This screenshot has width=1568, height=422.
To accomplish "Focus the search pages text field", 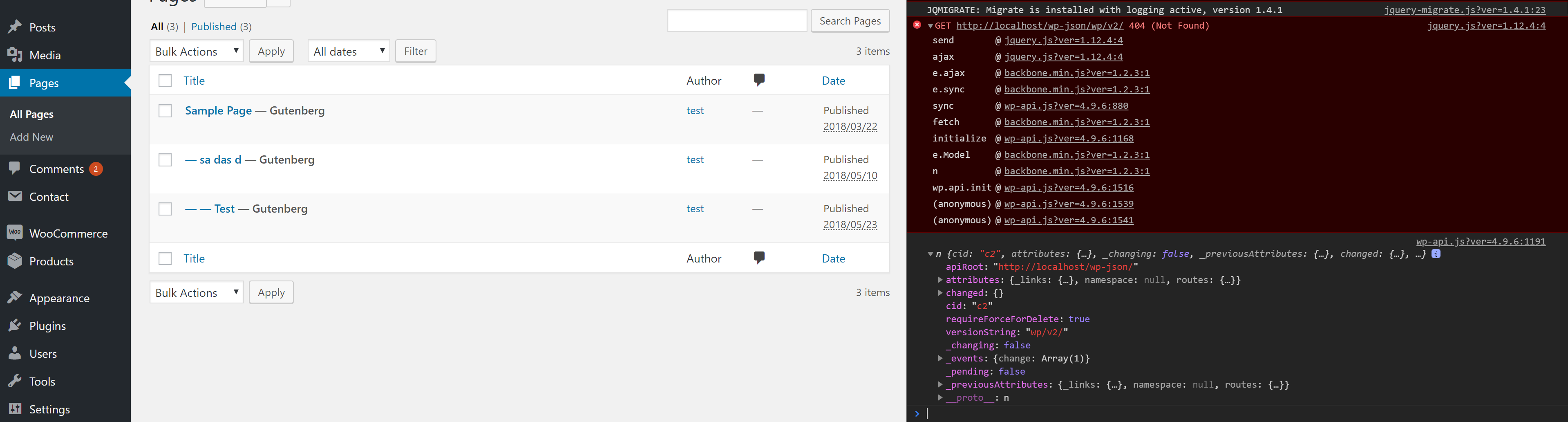I will (737, 21).
